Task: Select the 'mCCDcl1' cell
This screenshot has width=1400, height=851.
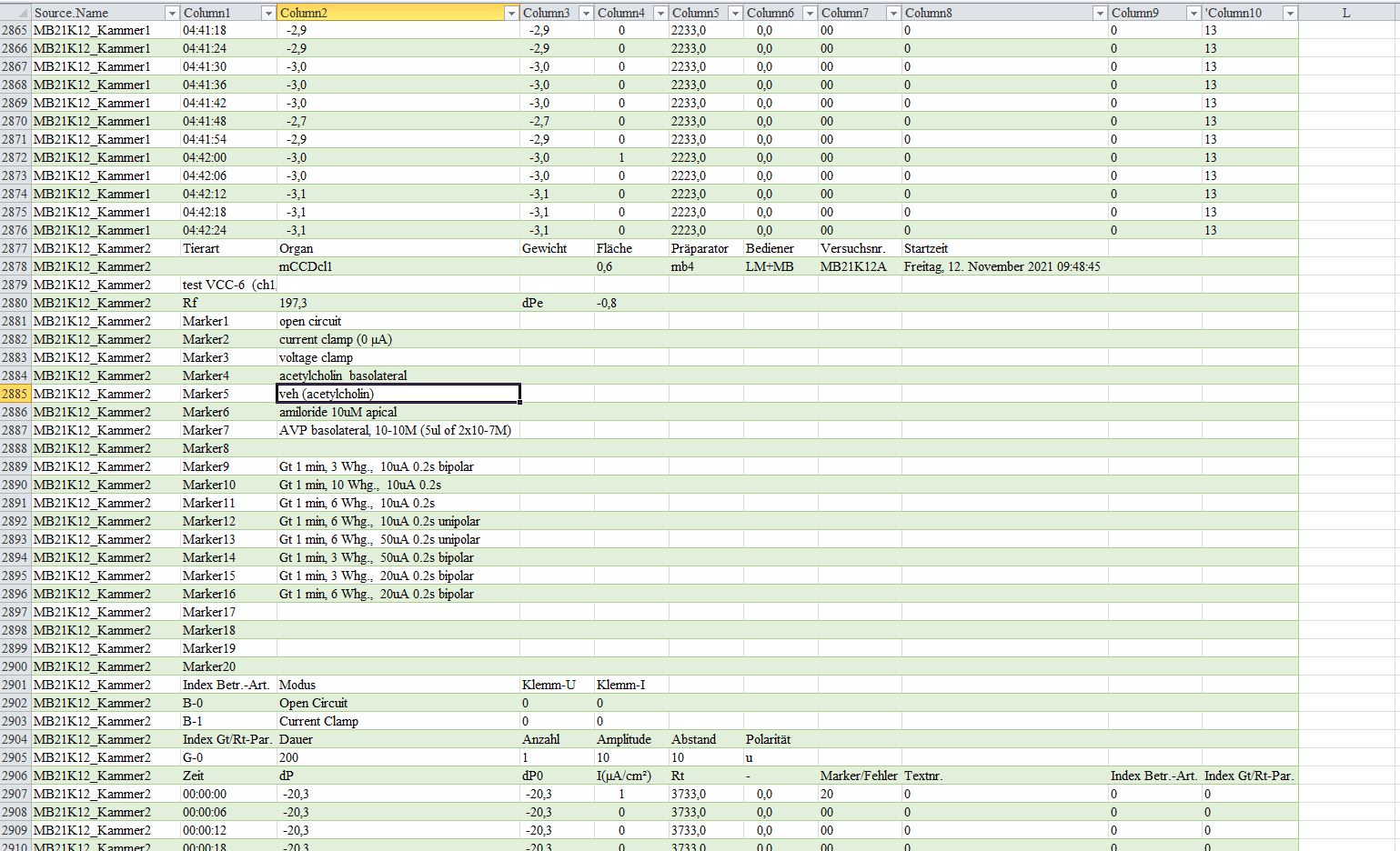Action: coord(398,266)
